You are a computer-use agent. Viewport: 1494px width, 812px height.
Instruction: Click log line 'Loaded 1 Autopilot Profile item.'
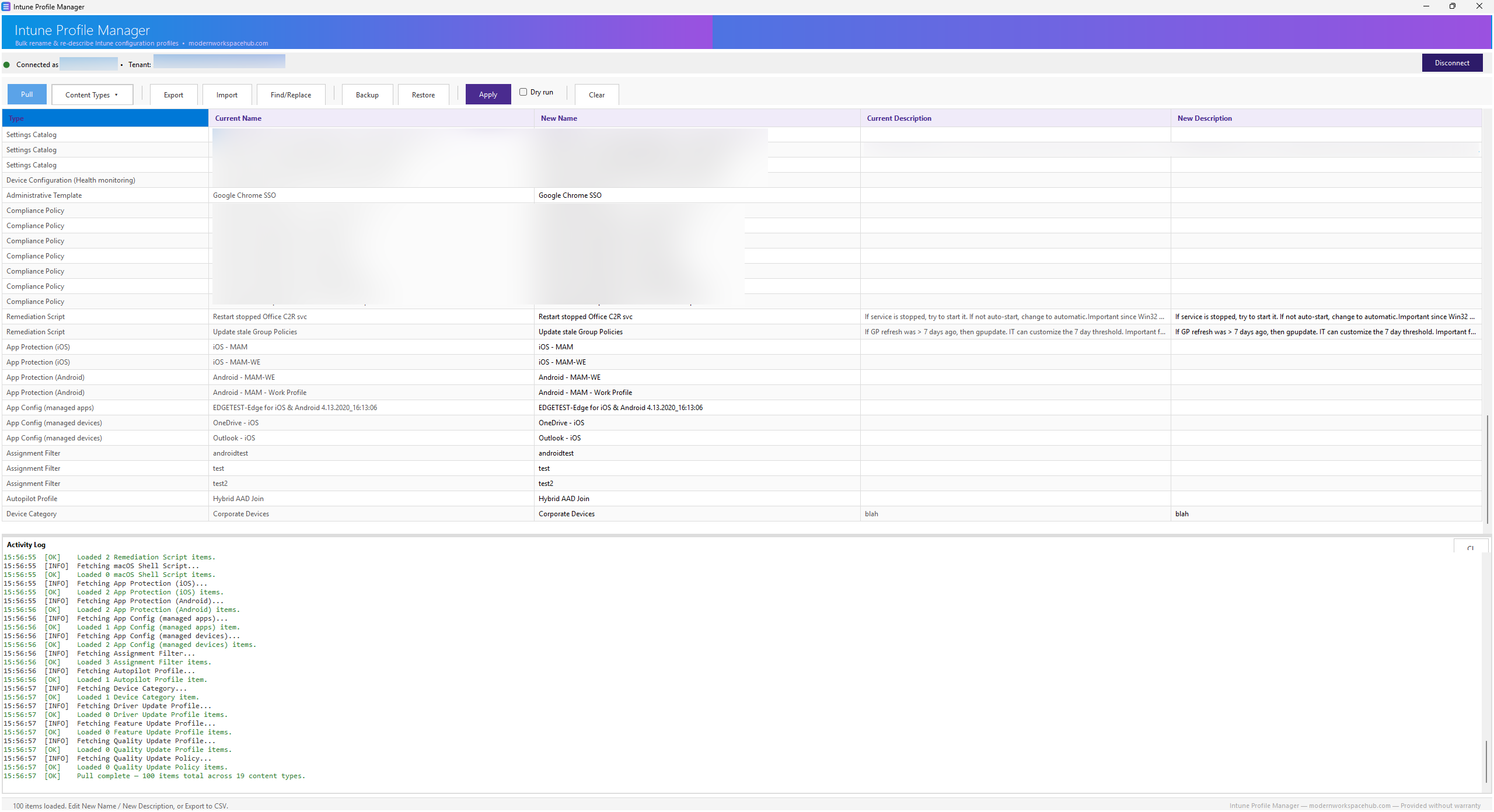pos(106,680)
